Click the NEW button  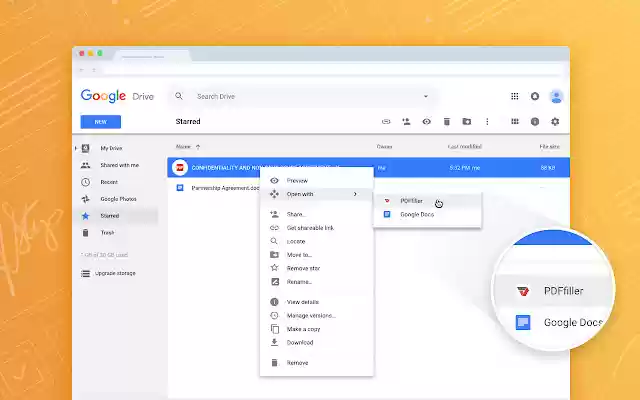[100, 122]
